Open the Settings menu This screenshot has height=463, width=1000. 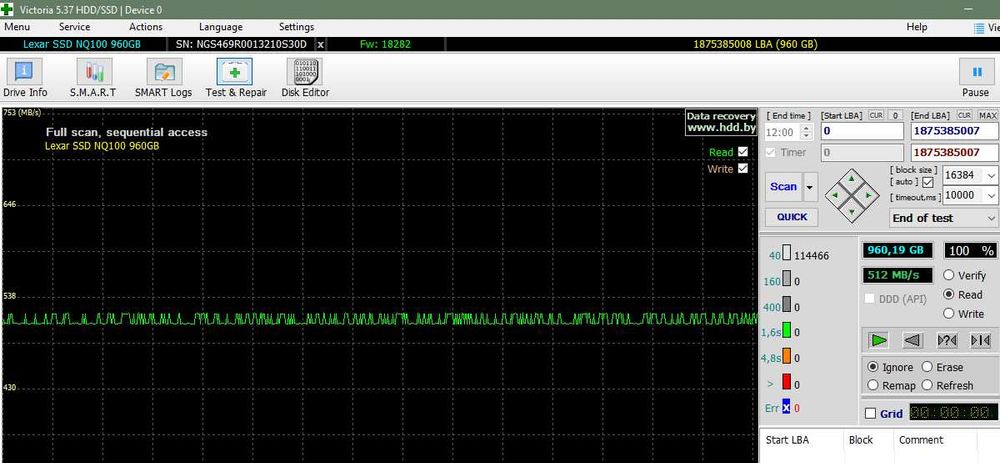[x=297, y=27]
